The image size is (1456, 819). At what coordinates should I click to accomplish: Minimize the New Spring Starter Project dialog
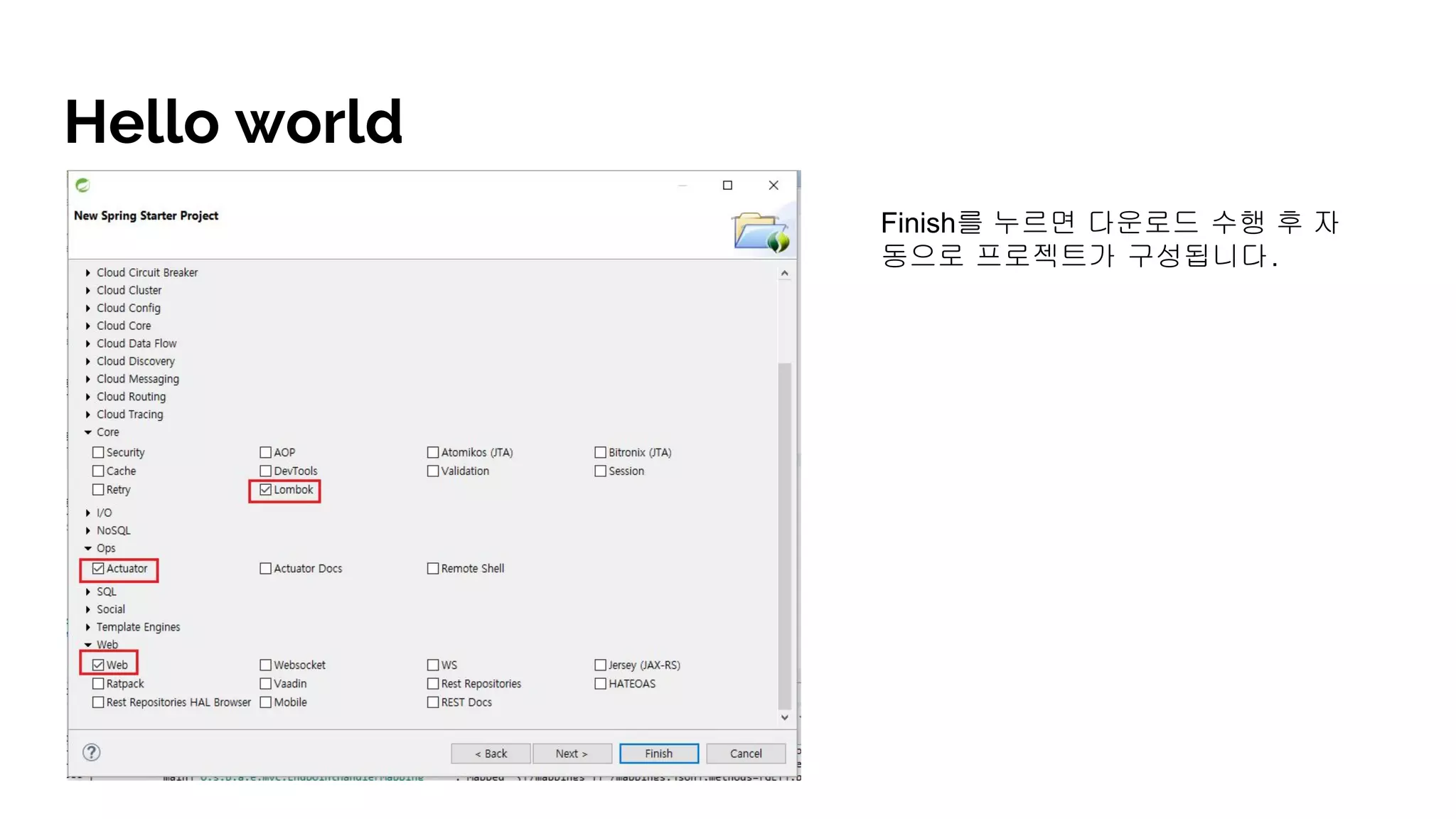(x=682, y=186)
